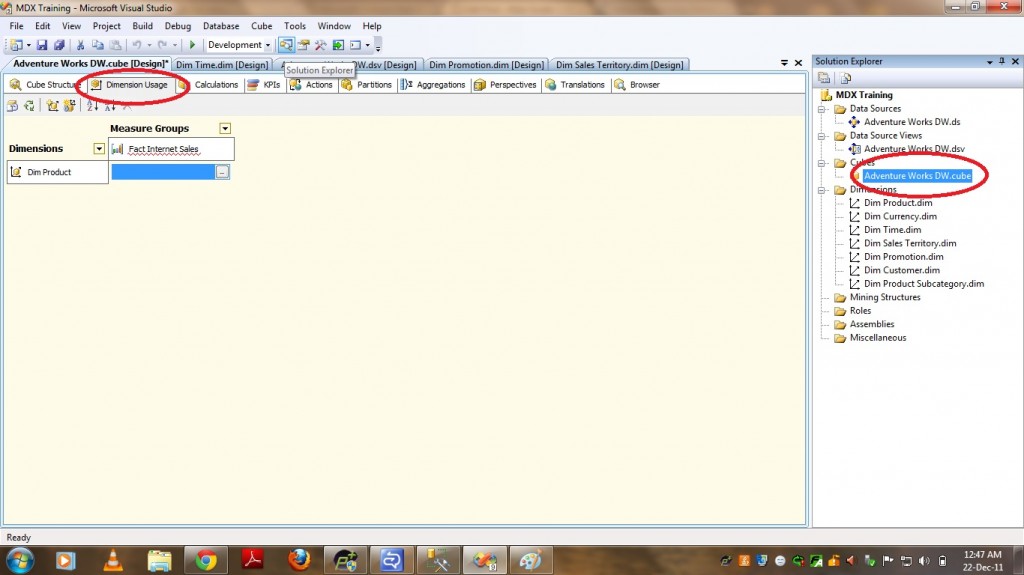Sort dimensions ascending with A-Z icon
The height and width of the screenshot is (575, 1024).
93,105
